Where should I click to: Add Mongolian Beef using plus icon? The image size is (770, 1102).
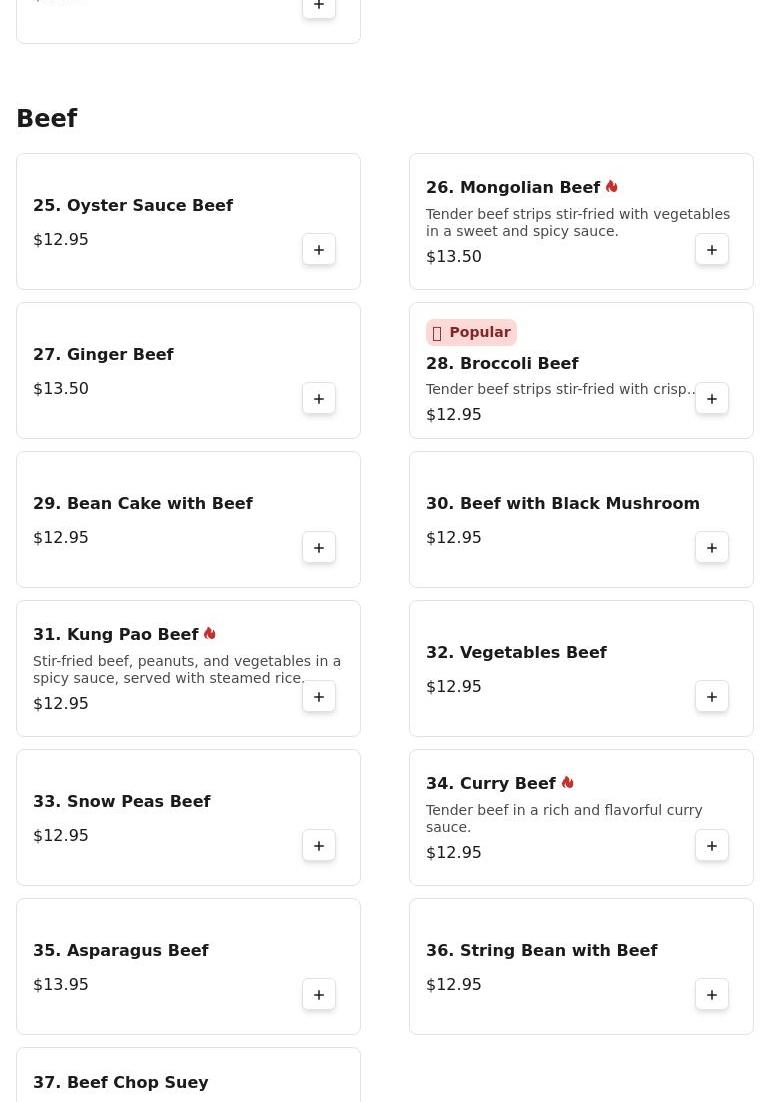(x=712, y=249)
